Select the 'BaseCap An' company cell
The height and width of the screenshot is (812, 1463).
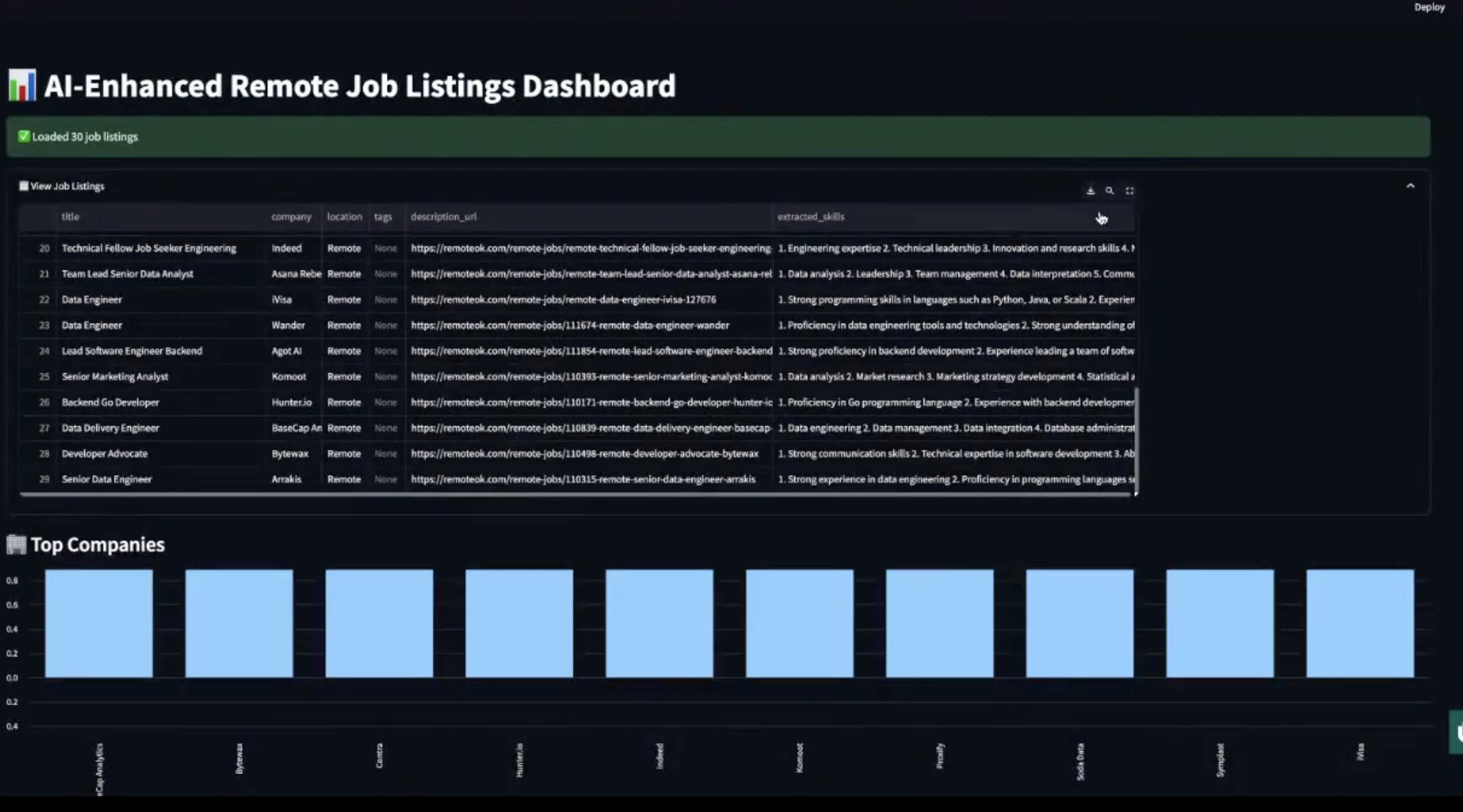[x=294, y=428]
